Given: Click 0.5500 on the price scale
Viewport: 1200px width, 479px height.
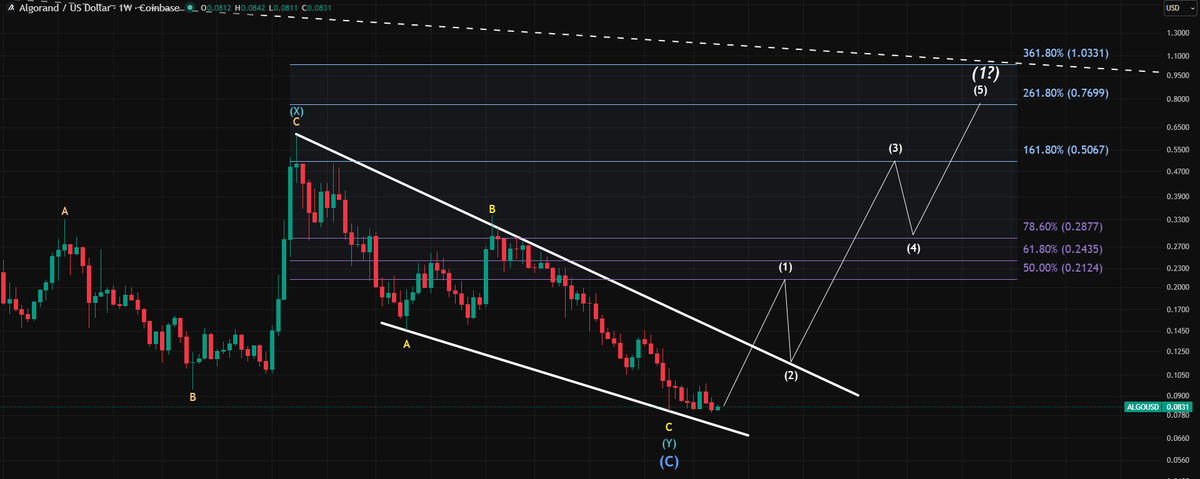Looking at the screenshot, I should point(1178,150).
